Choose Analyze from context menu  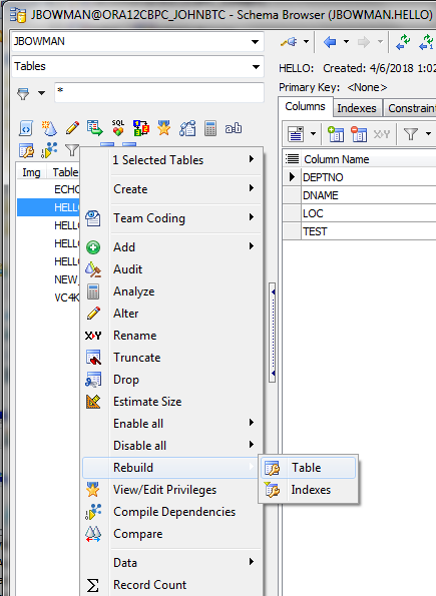click(x=172, y=291)
